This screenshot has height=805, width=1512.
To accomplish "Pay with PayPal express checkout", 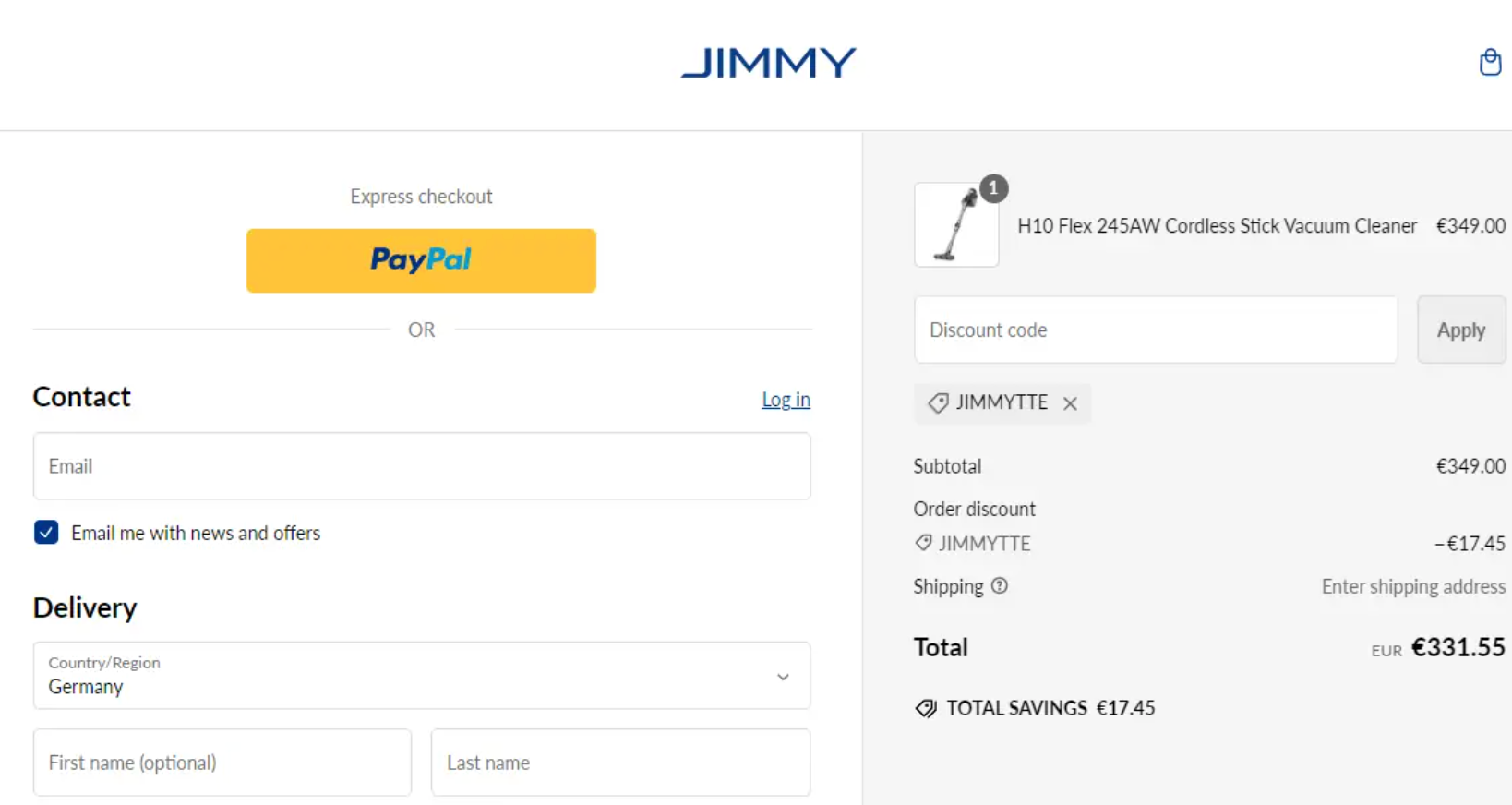I will point(421,260).
